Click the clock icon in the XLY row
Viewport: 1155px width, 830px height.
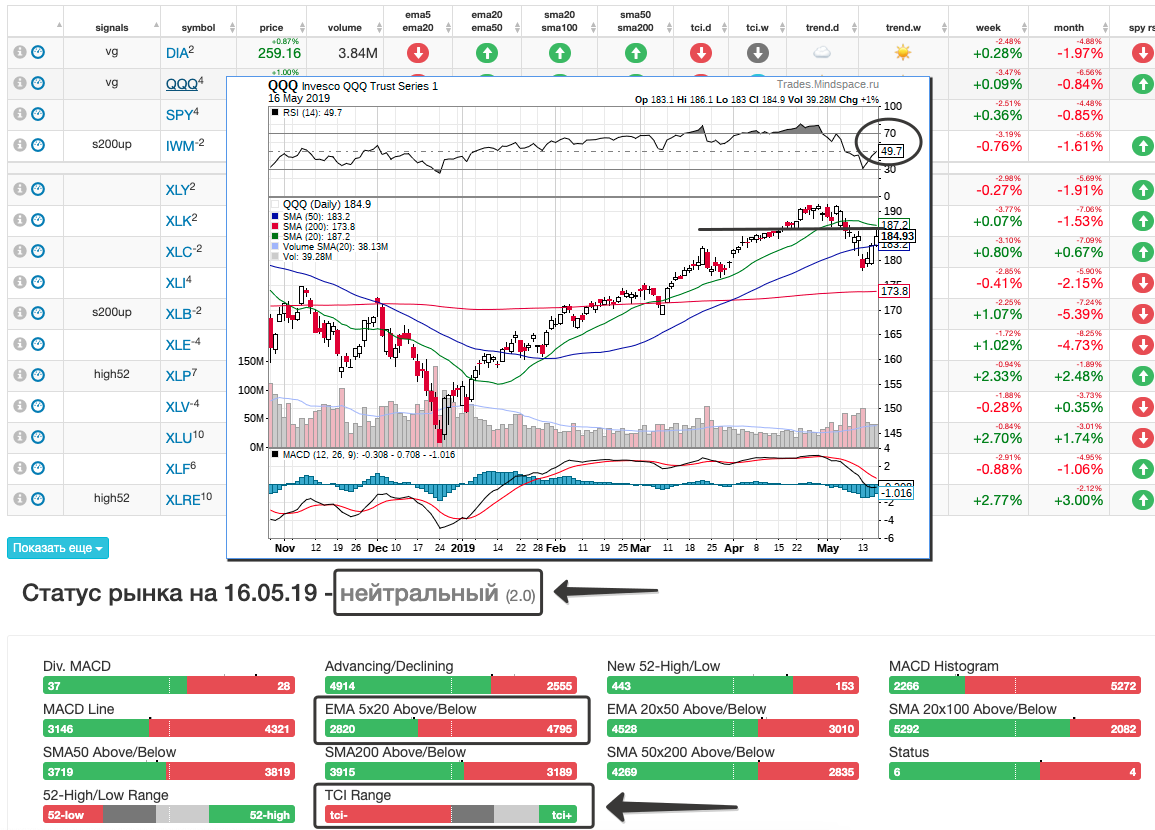[x=38, y=189]
